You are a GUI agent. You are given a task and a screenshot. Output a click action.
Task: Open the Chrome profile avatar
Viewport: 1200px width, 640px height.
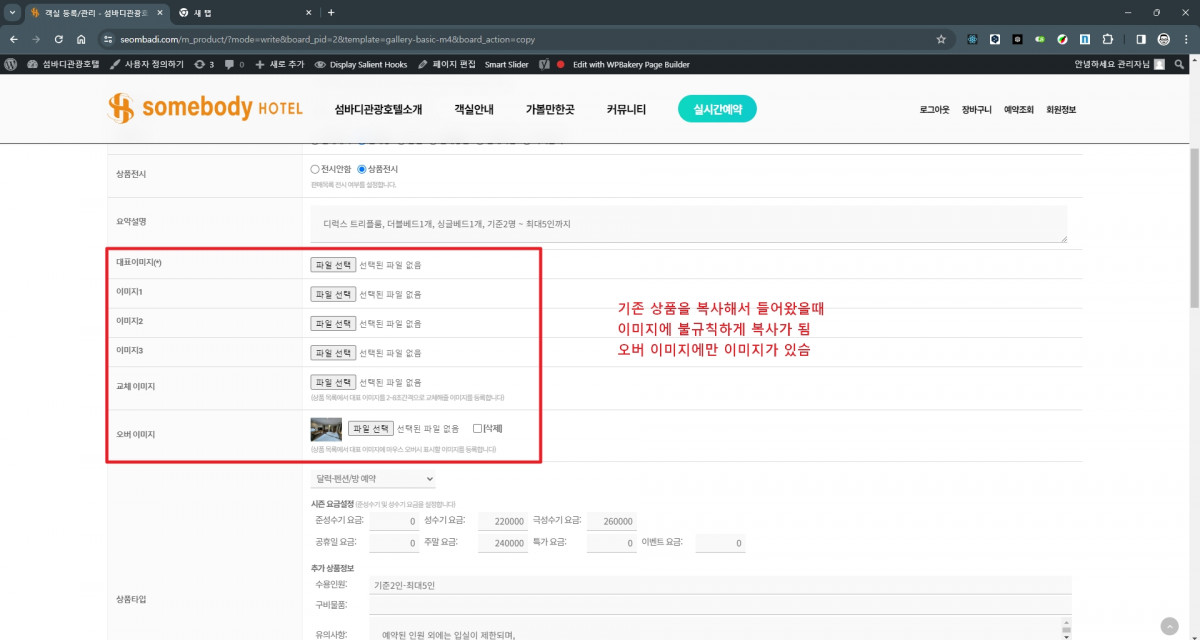[1164, 39]
